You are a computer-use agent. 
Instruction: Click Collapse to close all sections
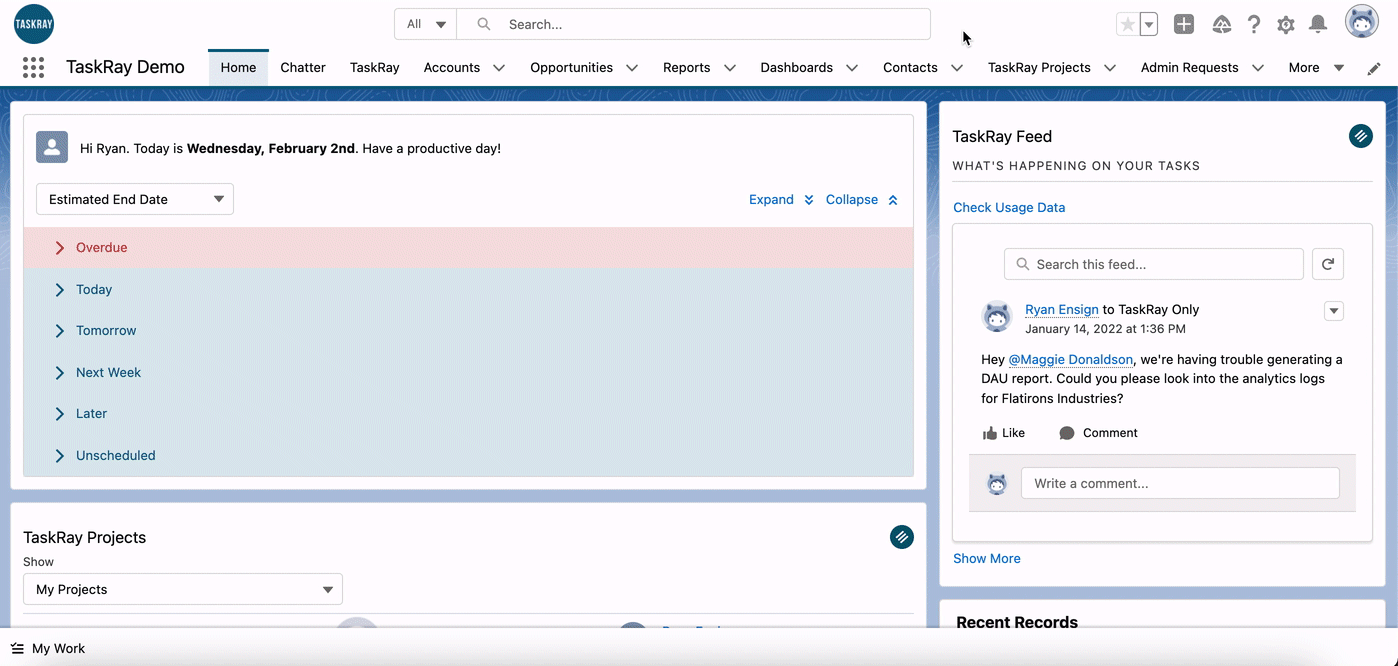coord(862,199)
